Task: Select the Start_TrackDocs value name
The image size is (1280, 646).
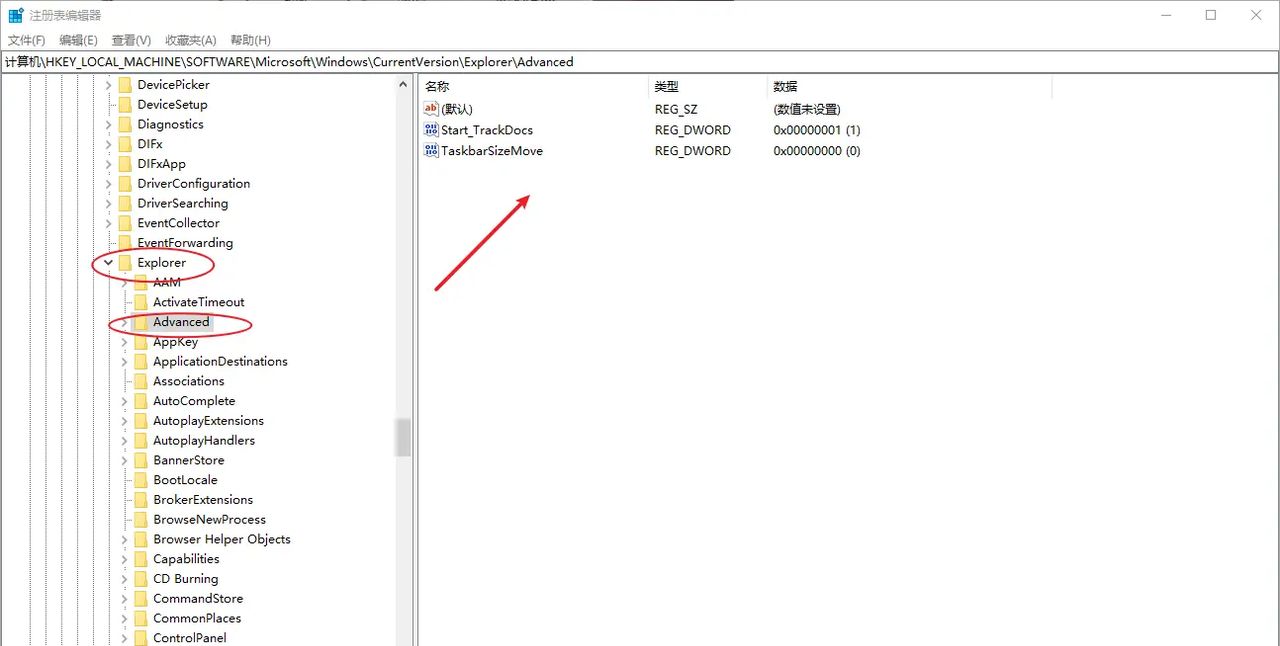Action: click(487, 130)
